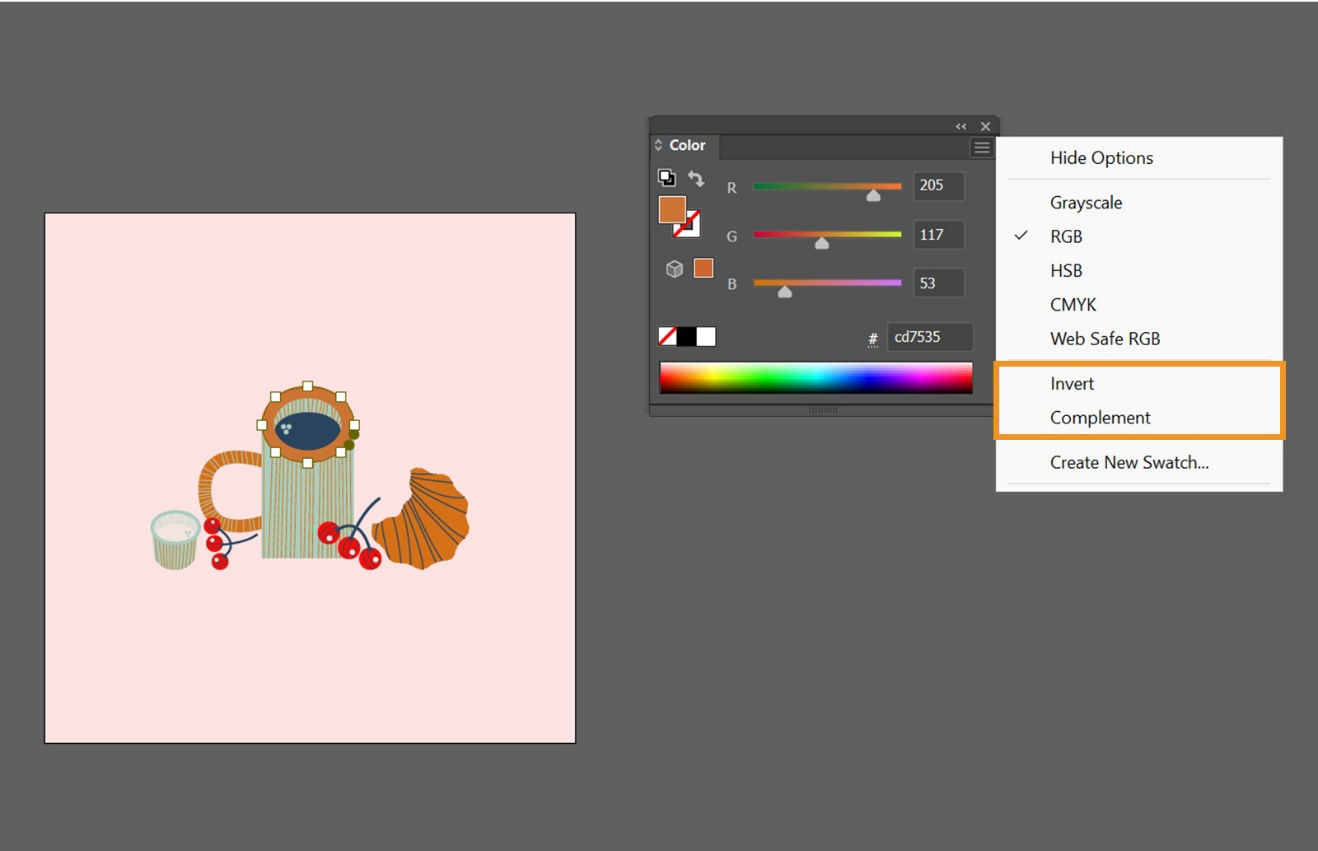The height and width of the screenshot is (851, 1318).
Task: Click inside the hex value field showing cd7535
Action: click(930, 337)
